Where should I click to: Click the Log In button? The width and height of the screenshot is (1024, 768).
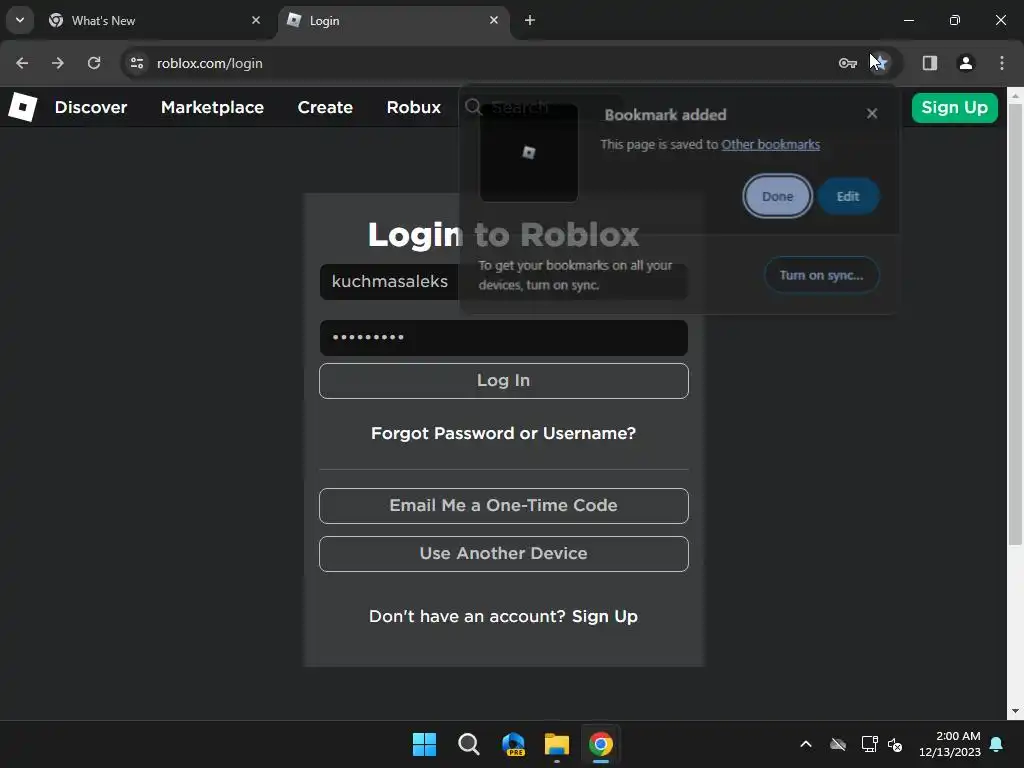[504, 381]
